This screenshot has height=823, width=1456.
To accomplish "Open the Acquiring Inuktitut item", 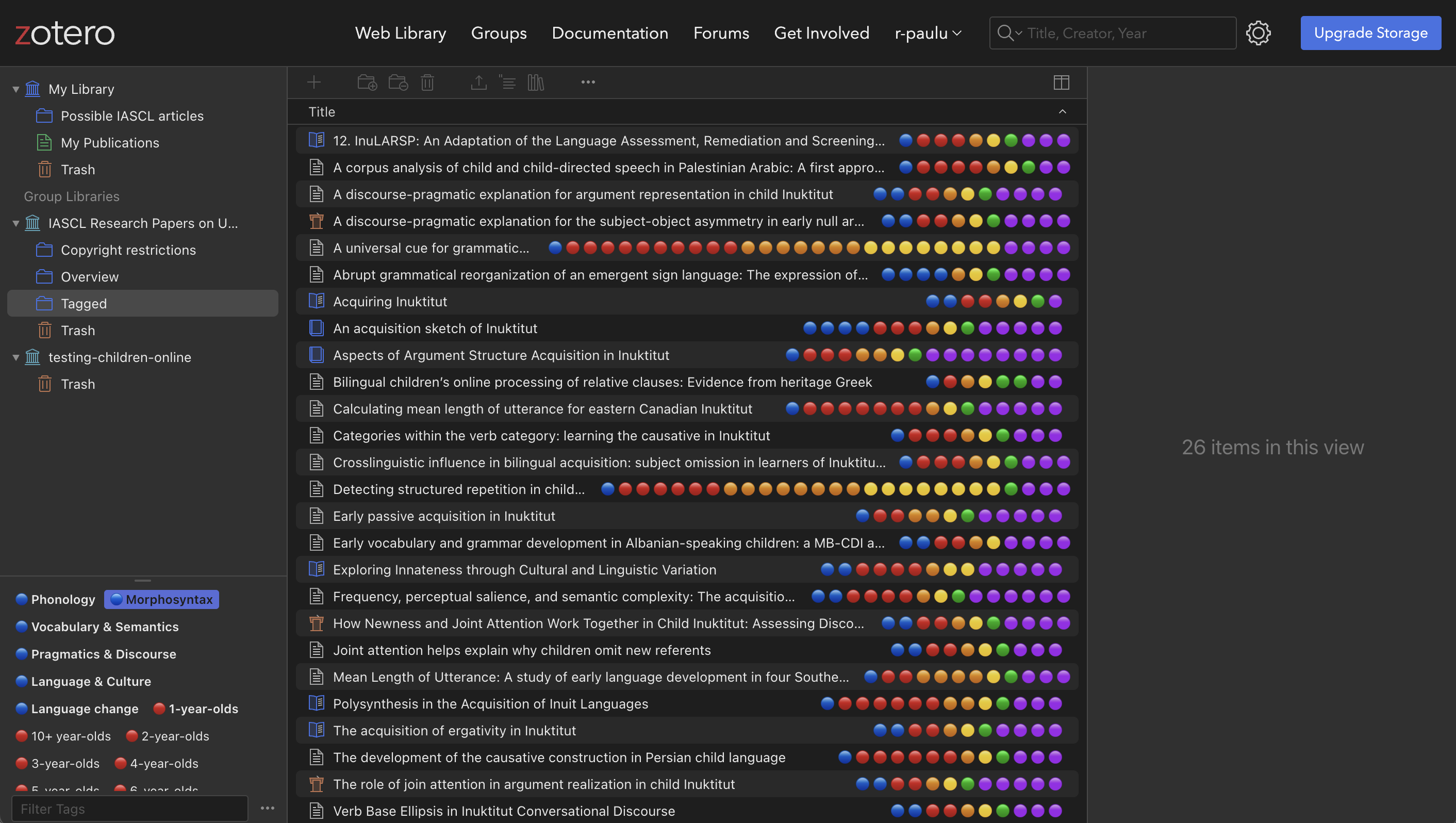I will tap(390, 301).
